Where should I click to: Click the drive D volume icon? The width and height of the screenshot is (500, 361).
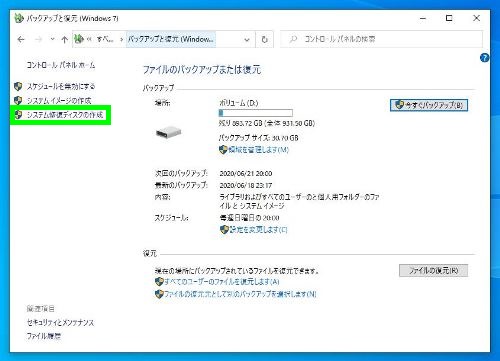tap(169, 133)
